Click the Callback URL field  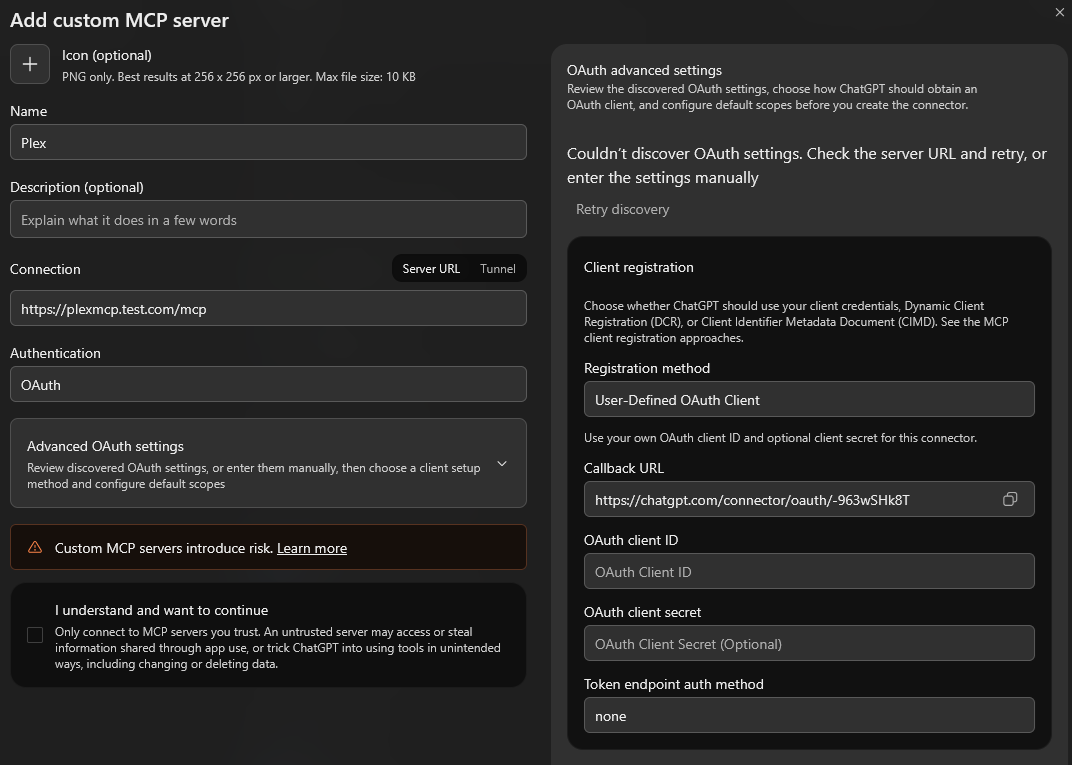click(809, 499)
